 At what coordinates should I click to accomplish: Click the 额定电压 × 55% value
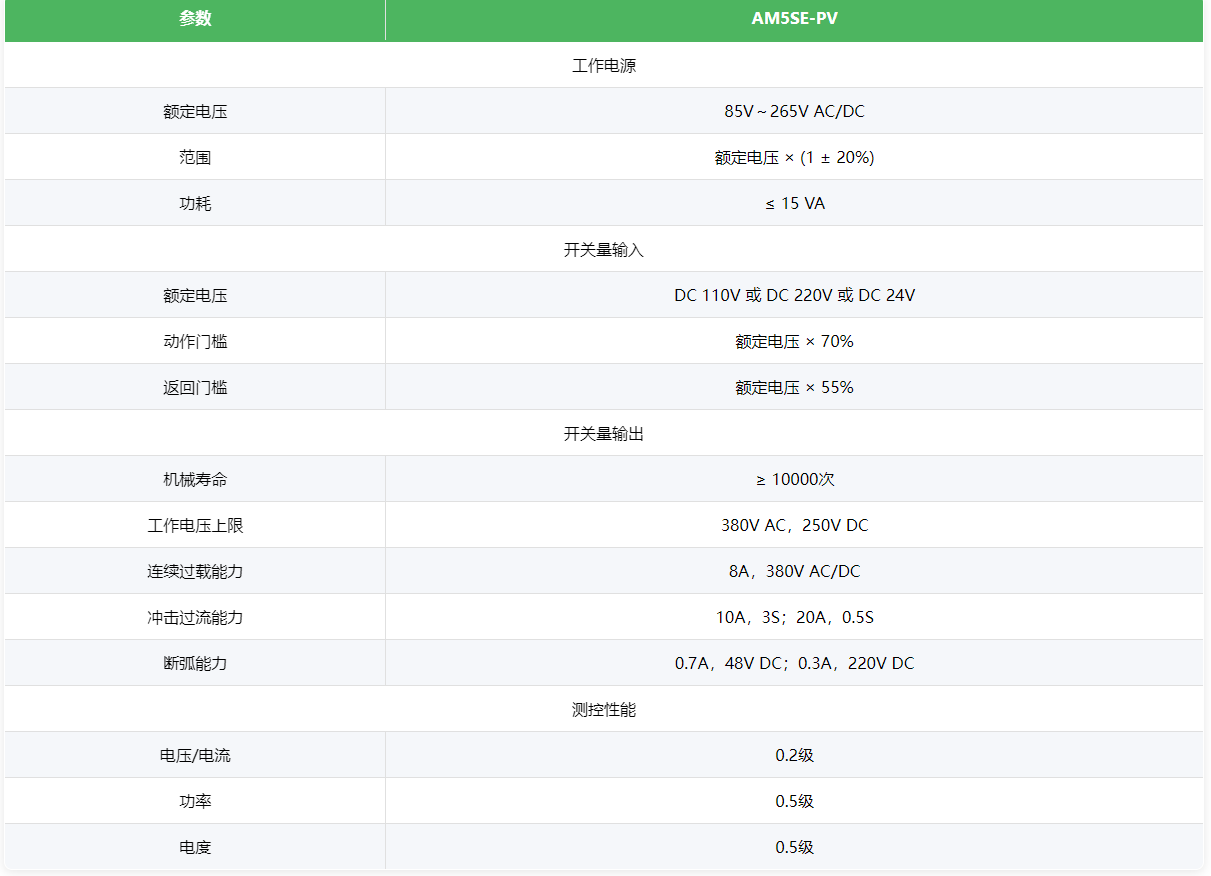click(794, 387)
